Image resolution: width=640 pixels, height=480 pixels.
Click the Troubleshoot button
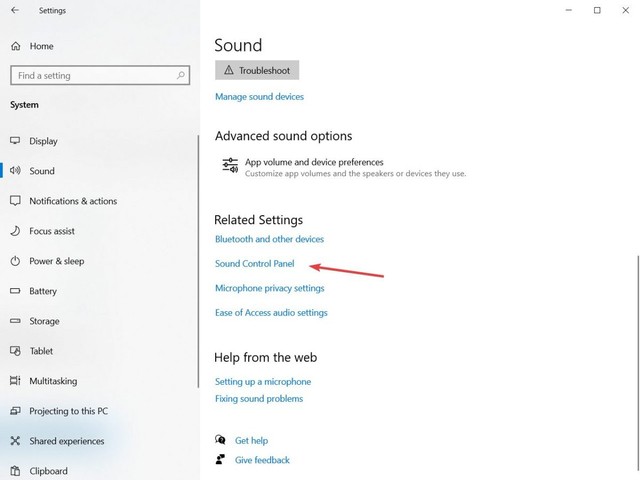coord(257,70)
